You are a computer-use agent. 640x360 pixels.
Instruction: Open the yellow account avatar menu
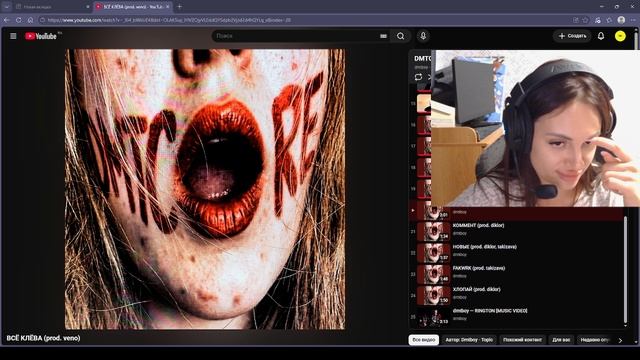[620, 36]
